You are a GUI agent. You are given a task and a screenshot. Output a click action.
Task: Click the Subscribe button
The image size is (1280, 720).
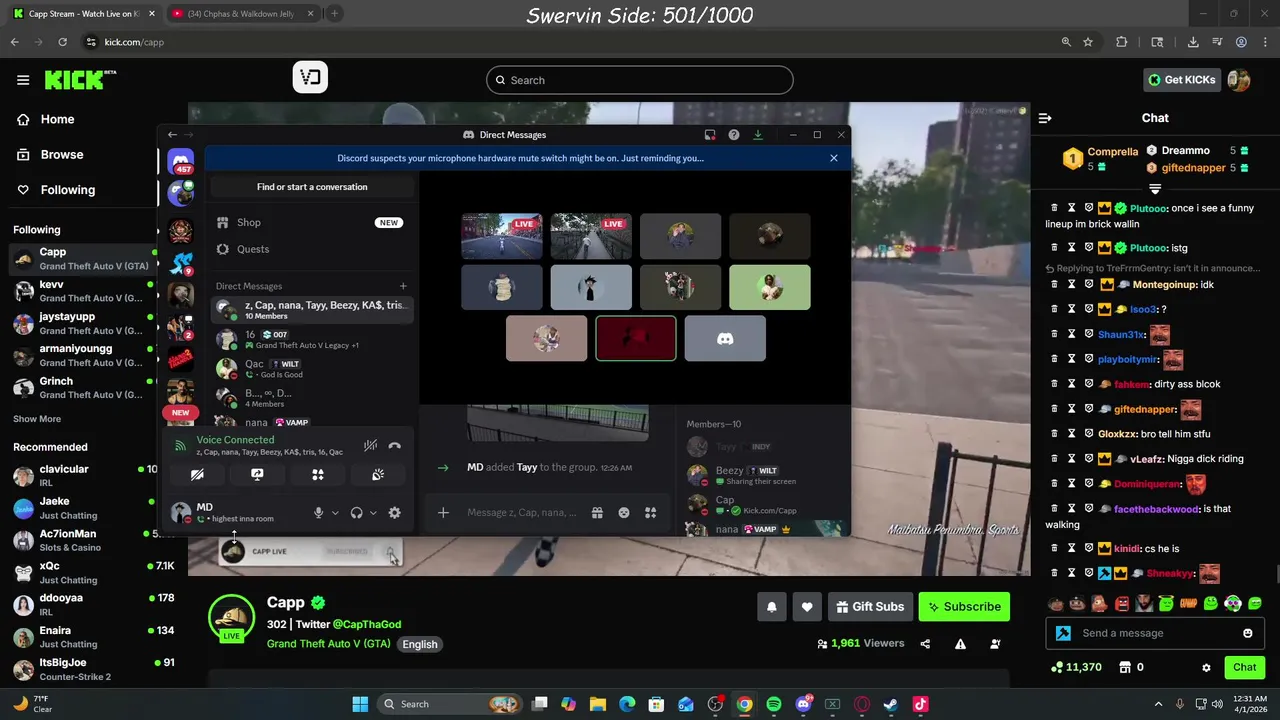(x=964, y=607)
